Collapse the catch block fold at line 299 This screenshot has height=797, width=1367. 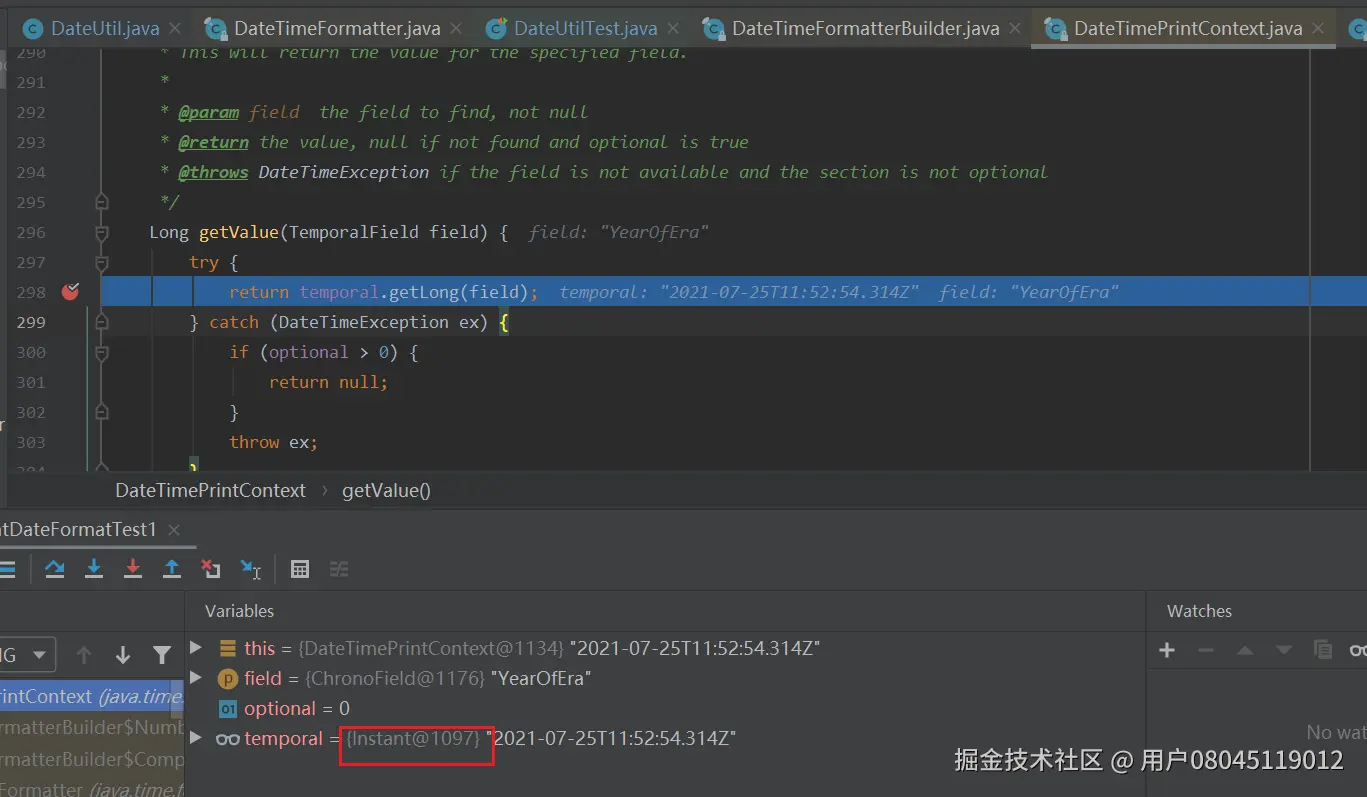point(101,323)
